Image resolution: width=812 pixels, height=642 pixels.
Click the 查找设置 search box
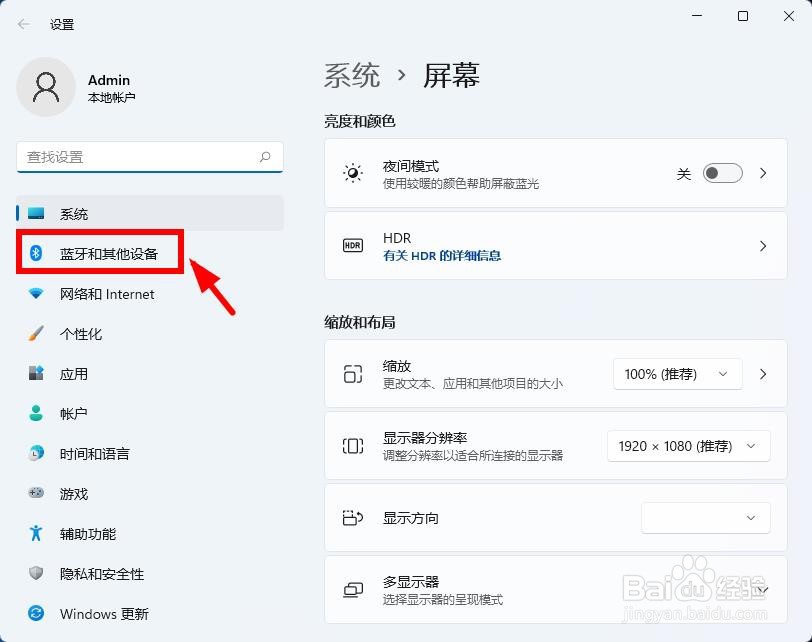coord(150,157)
